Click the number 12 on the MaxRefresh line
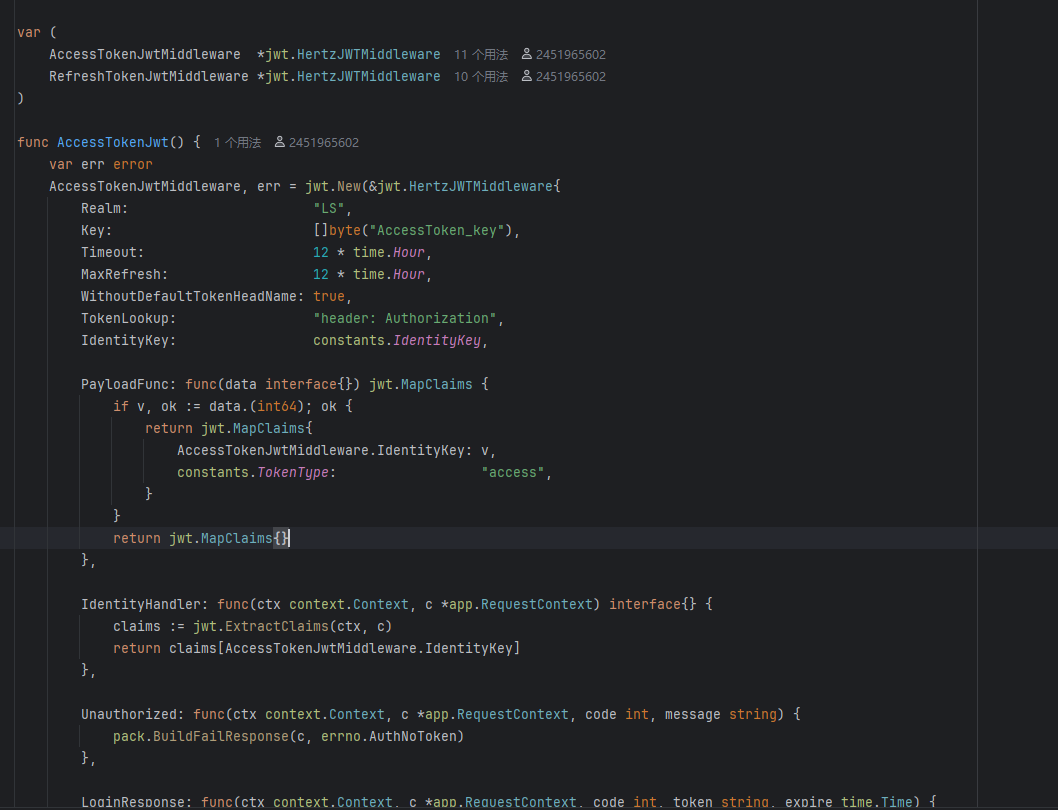This screenshot has height=810, width=1058. pos(321,275)
